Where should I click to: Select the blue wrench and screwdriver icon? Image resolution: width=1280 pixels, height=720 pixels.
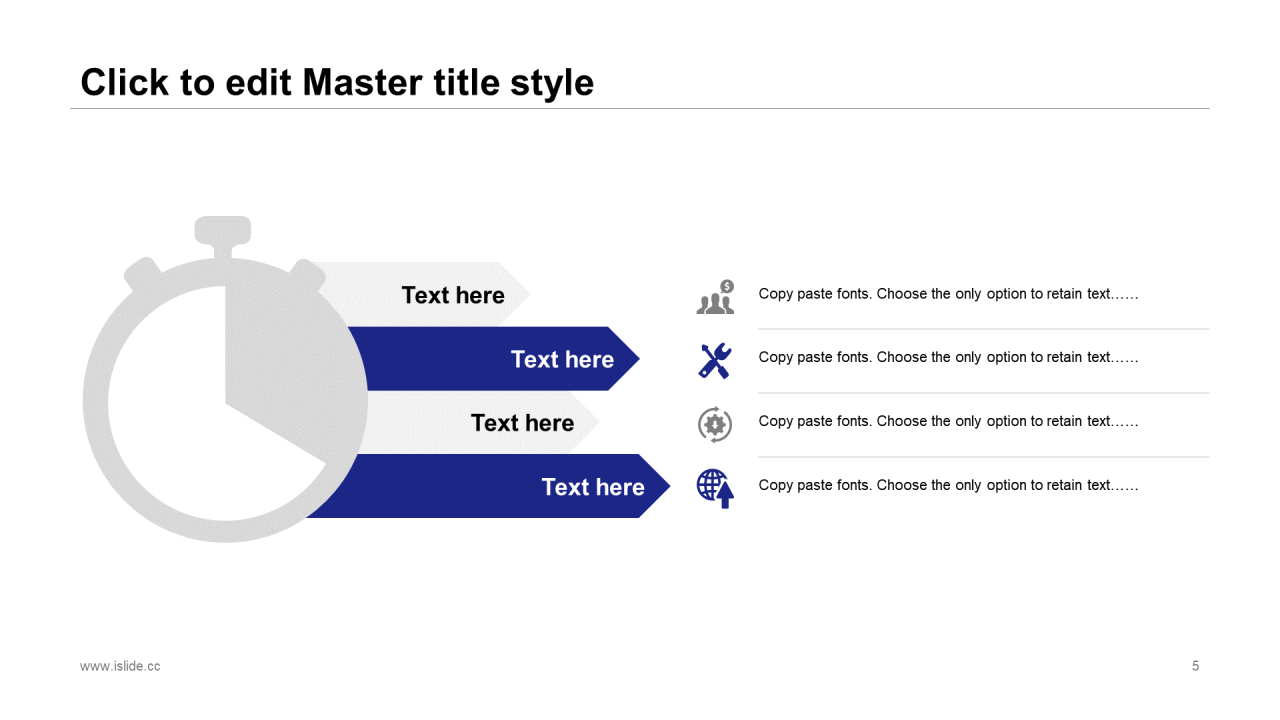pyautogui.click(x=715, y=360)
